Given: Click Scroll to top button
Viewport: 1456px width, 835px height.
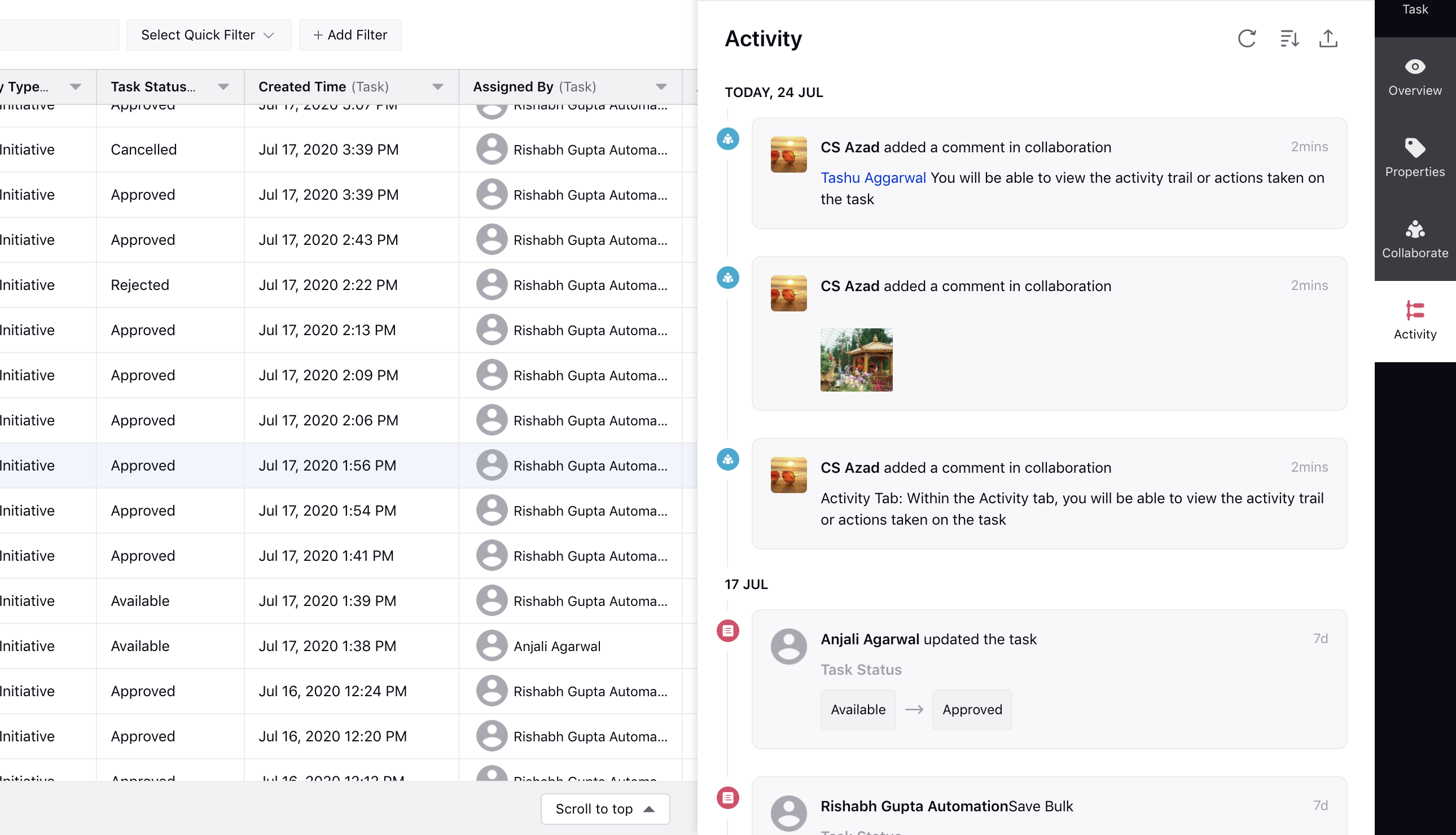Looking at the screenshot, I should tap(607, 808).
